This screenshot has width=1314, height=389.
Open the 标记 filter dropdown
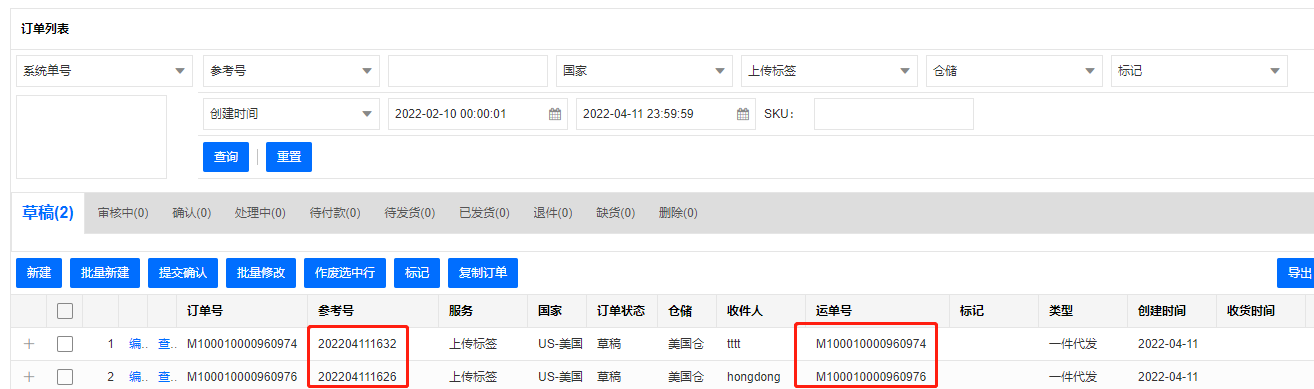pos(1199,71)
